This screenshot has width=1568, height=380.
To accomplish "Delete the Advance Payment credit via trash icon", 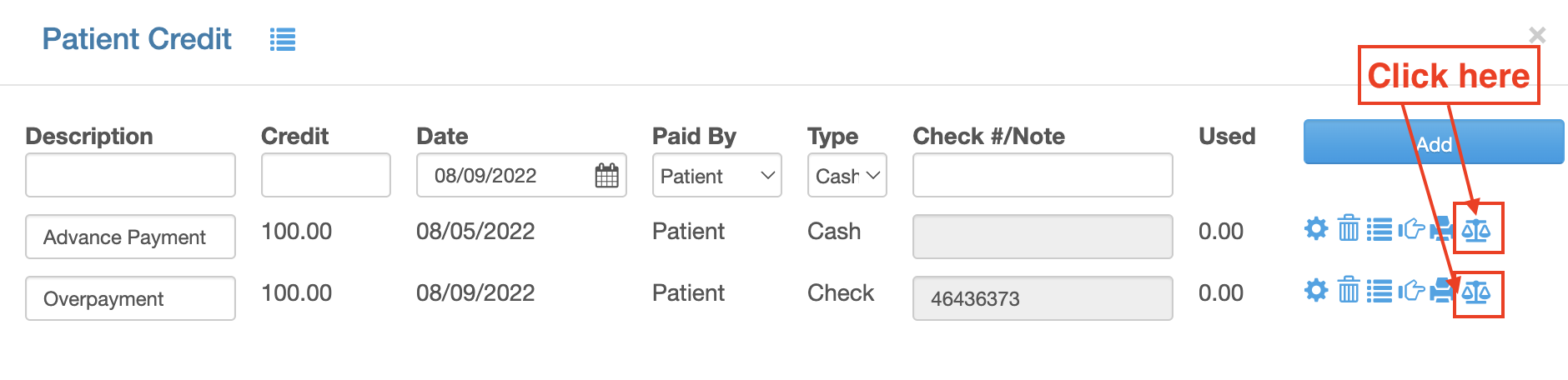I will (x=1349, y=228).
